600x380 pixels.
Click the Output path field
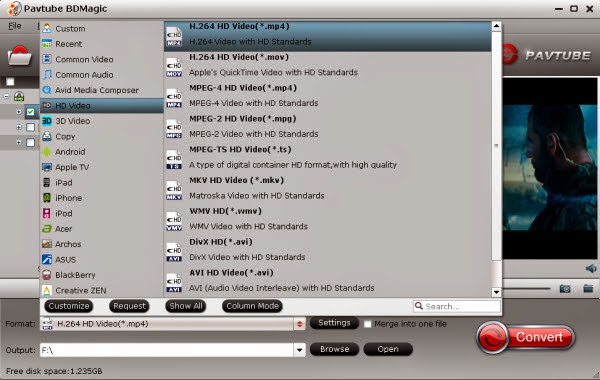click(x=167, y=350)
